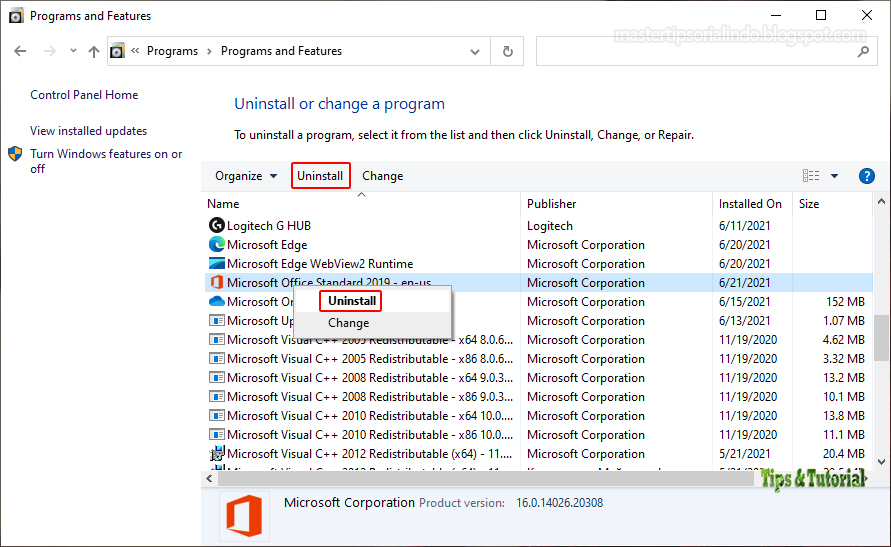Viewport: 891px width, 547px height.
Task: Expand the view options dropdown arrow
Action: click(835, 176)
